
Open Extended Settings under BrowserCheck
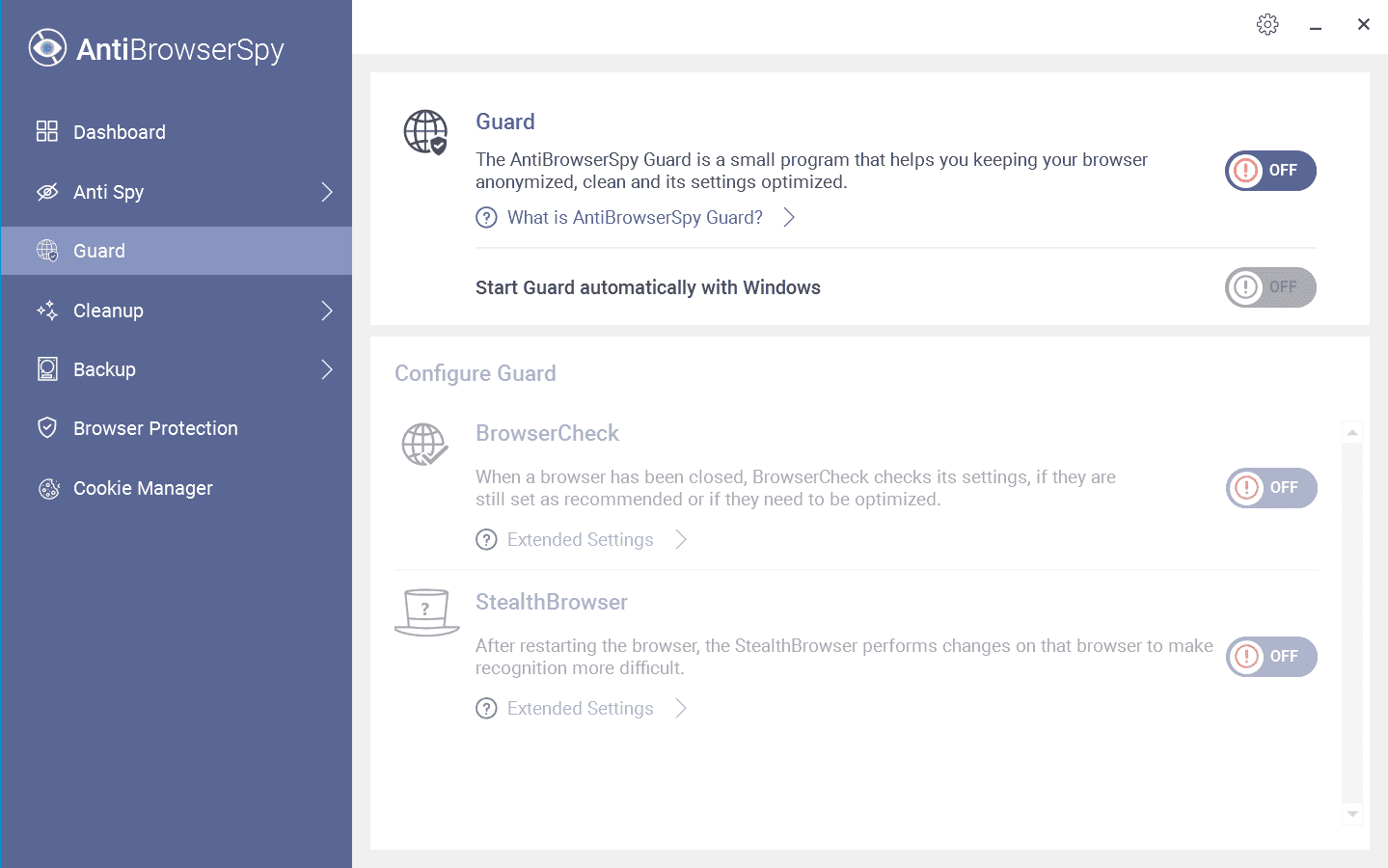click(x=580, y=540)
